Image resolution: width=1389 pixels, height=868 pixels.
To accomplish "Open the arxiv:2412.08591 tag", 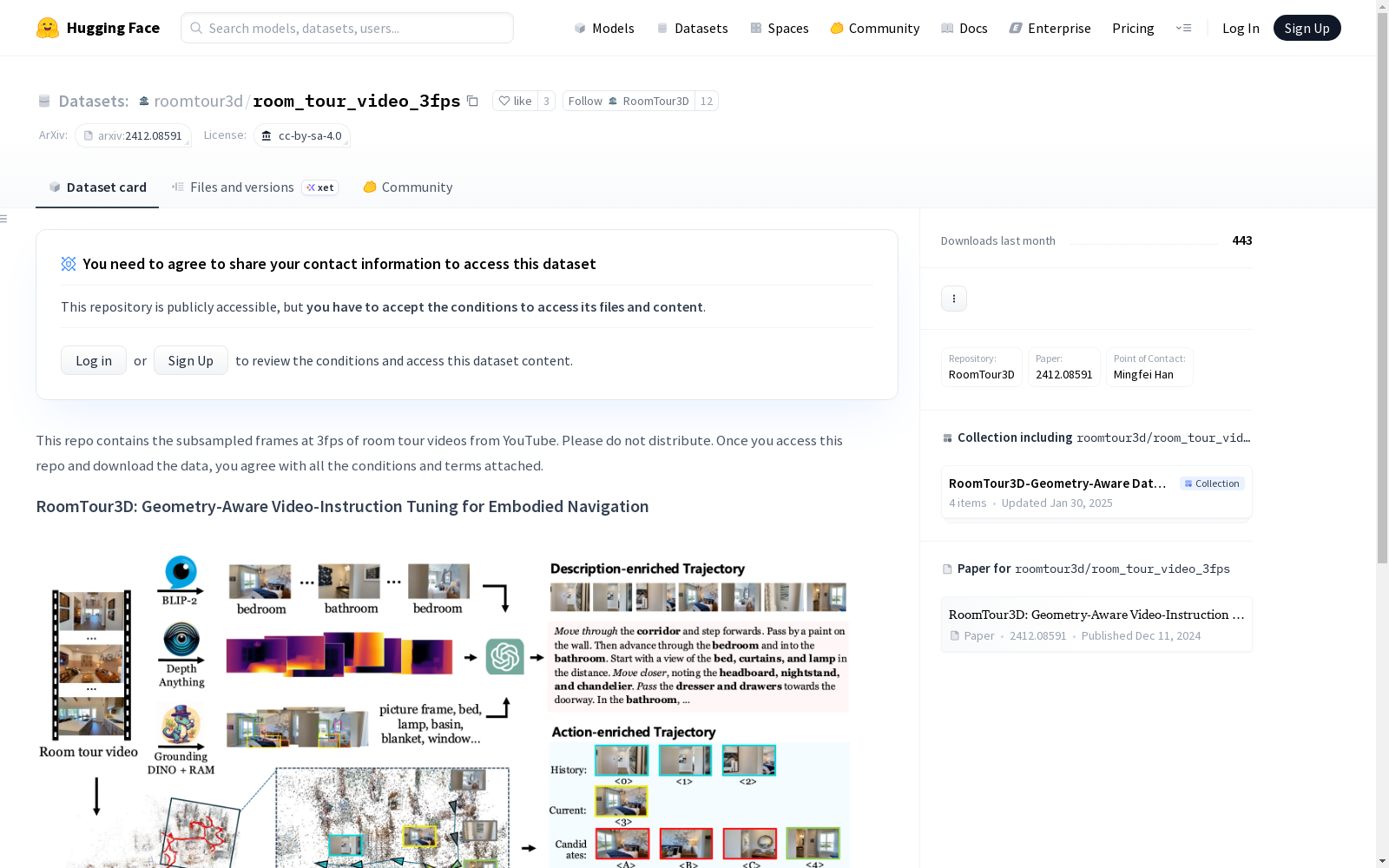I will (133, 135).
